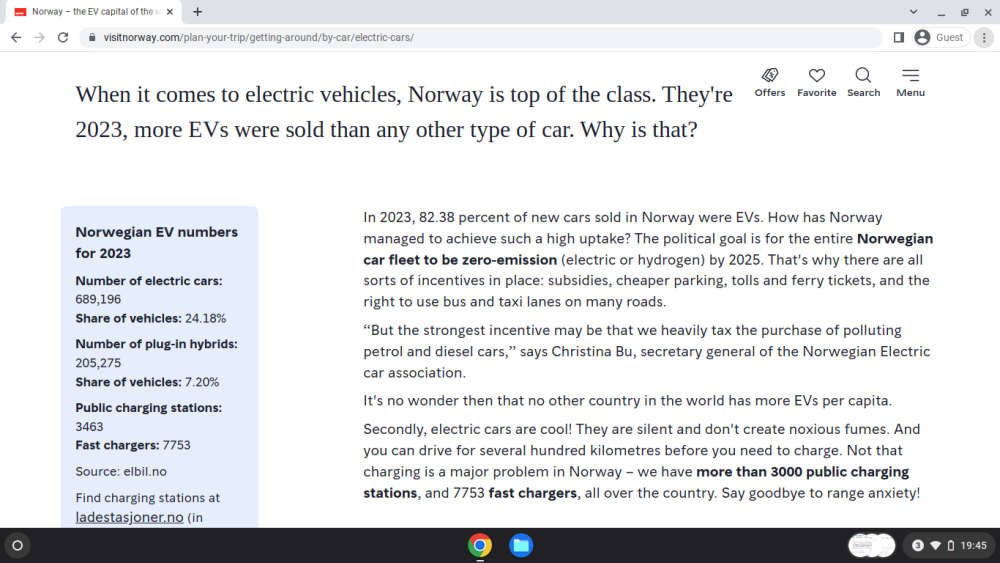Click the clock showing 19:45

[973, 545]
